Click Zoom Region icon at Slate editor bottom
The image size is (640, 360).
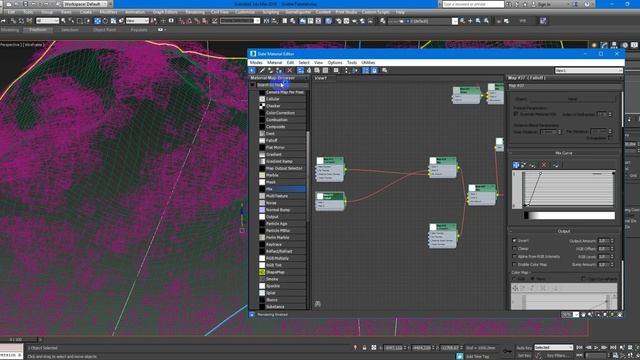[x=598, y=315]
